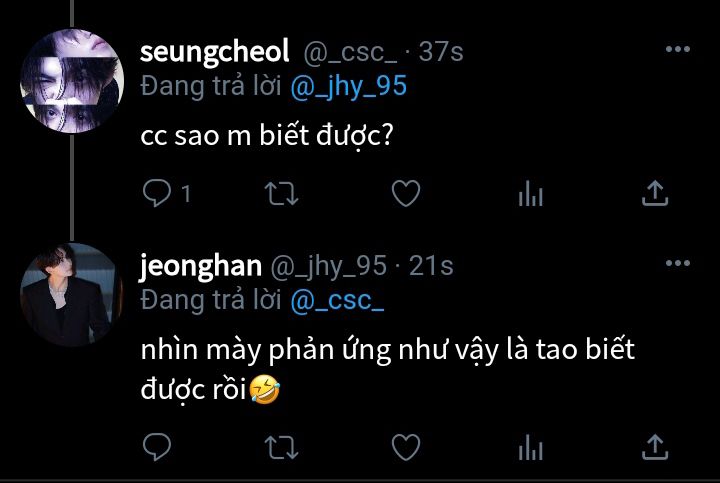This screenshot has height=483, width=720.
Task: Retweet jeonghan's tweet
Action: [x=281, y=447]
